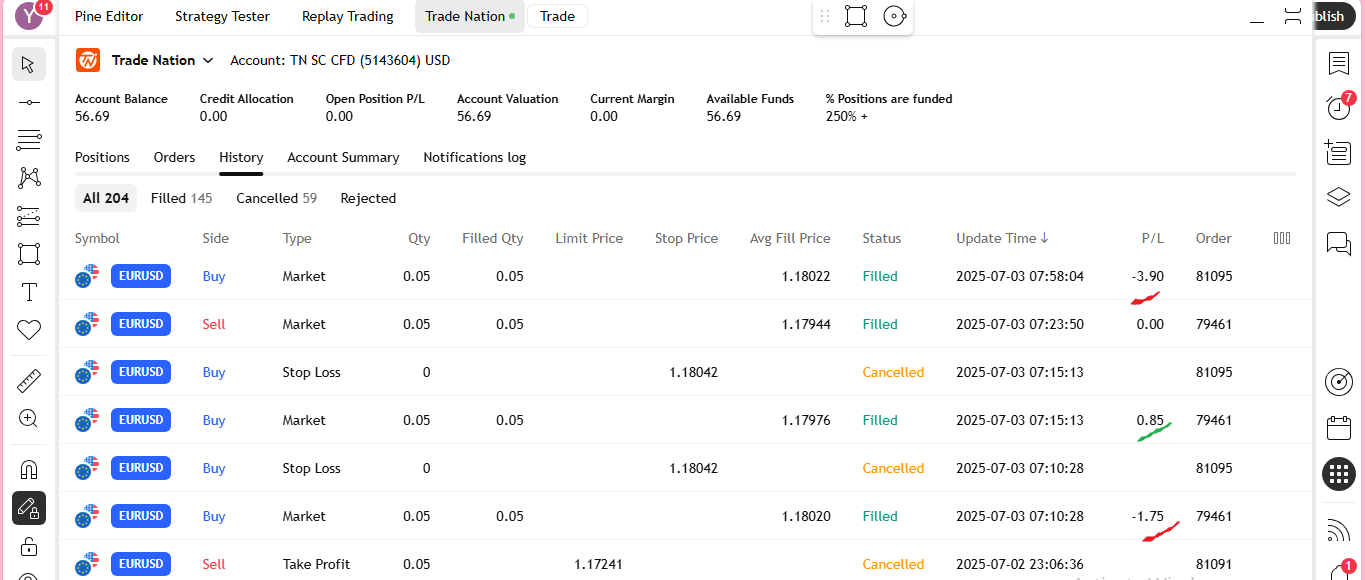Select the cursor arrow tool

[x=28, y=65]
